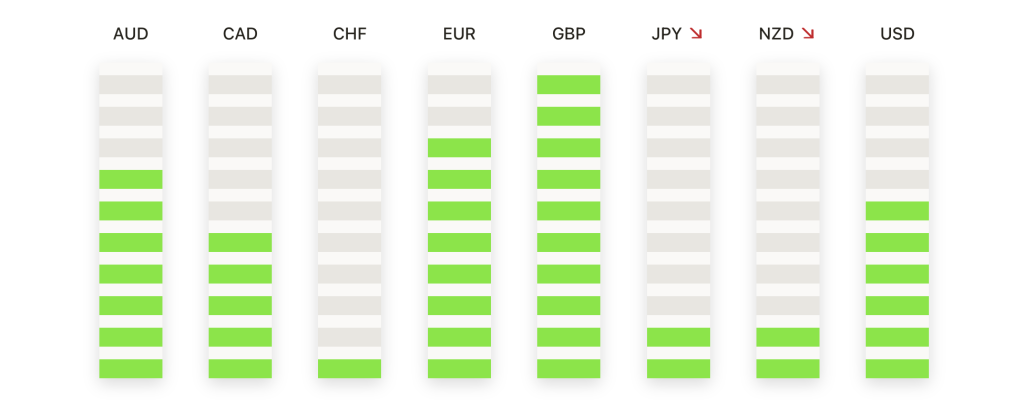This screenshot has width=1024, height=404.
Task: Click the topmost green bar in EUR column
Action: [459, 148]
